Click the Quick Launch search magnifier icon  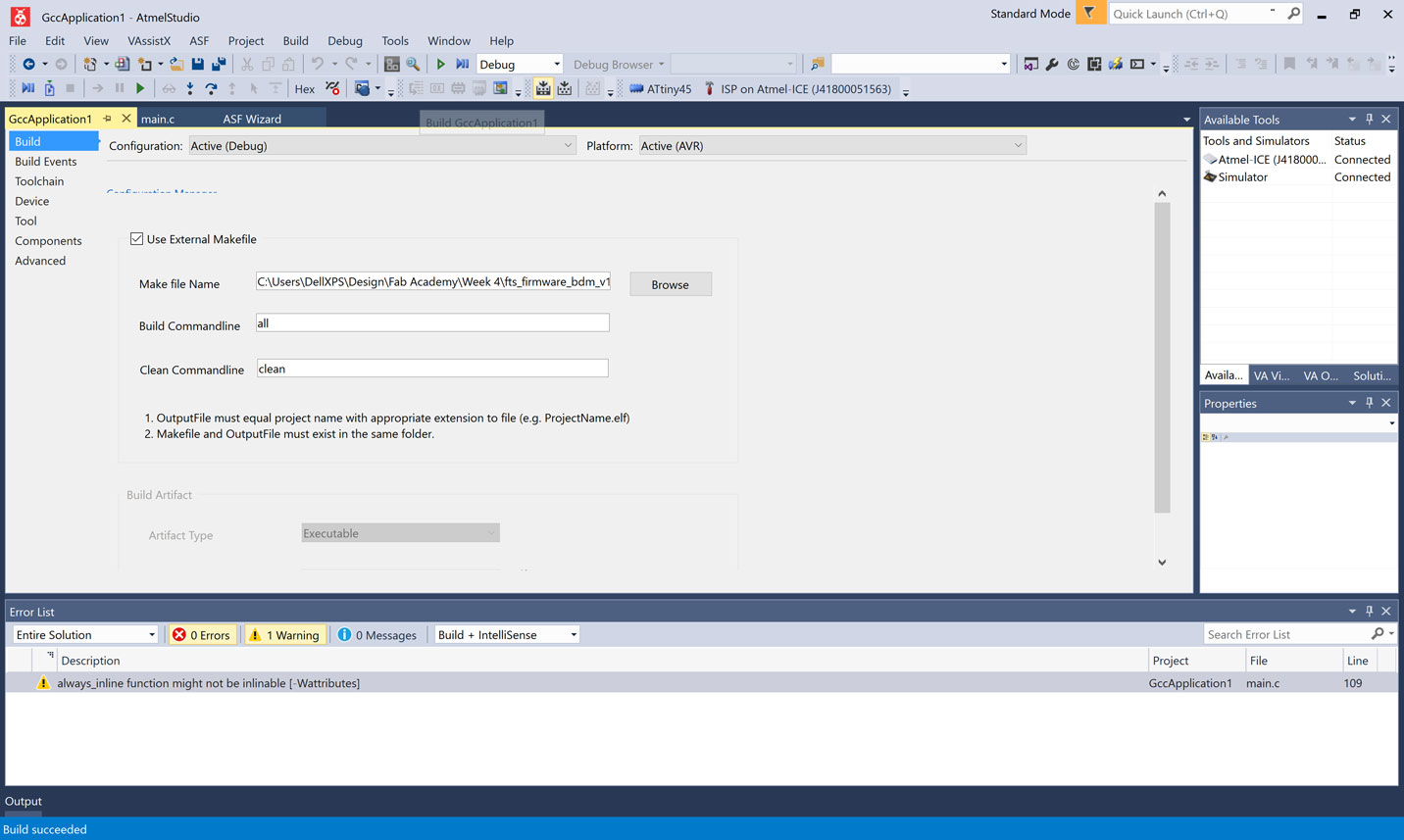[1293, 14]
